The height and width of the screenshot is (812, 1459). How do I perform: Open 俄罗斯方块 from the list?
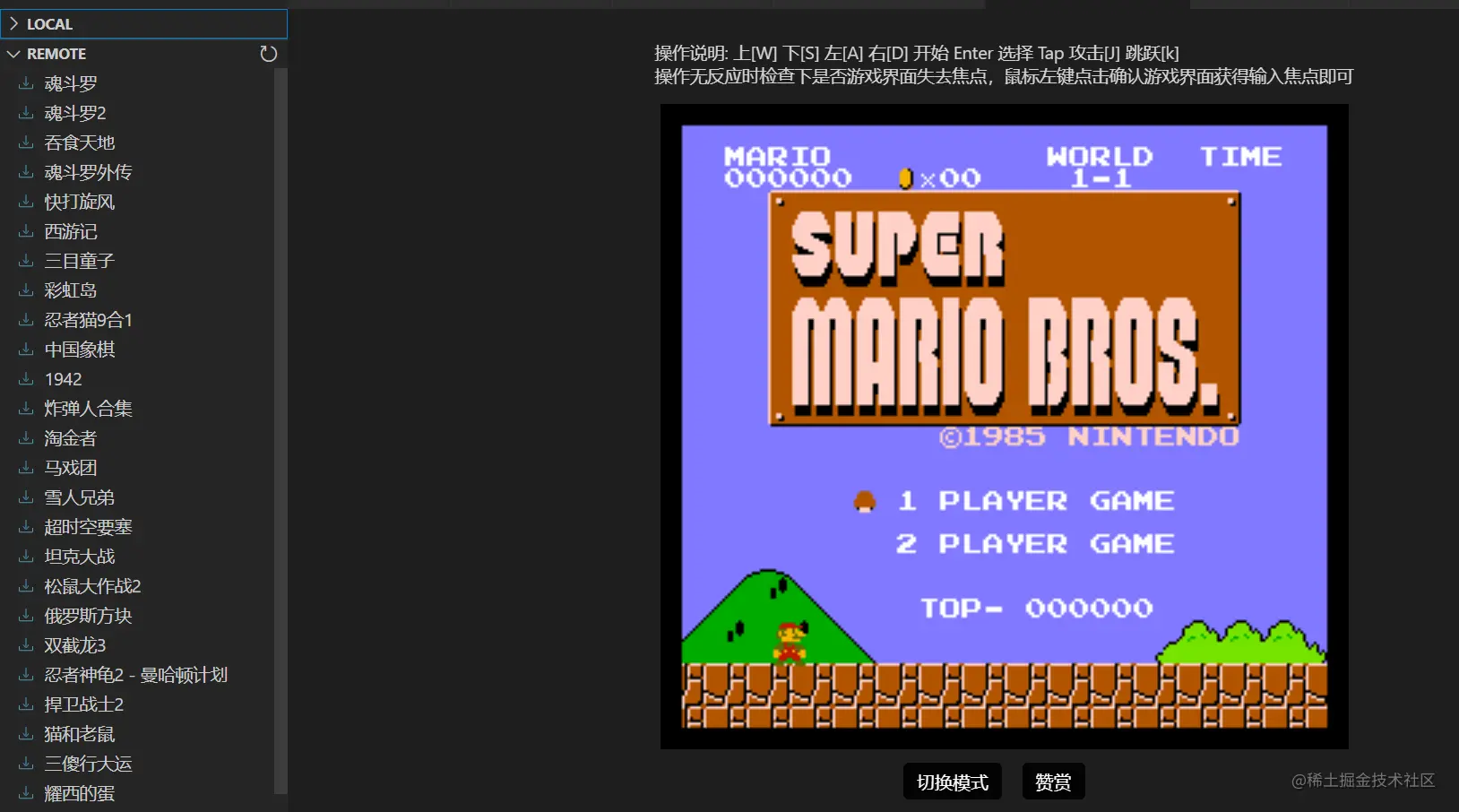pos(88,616)
